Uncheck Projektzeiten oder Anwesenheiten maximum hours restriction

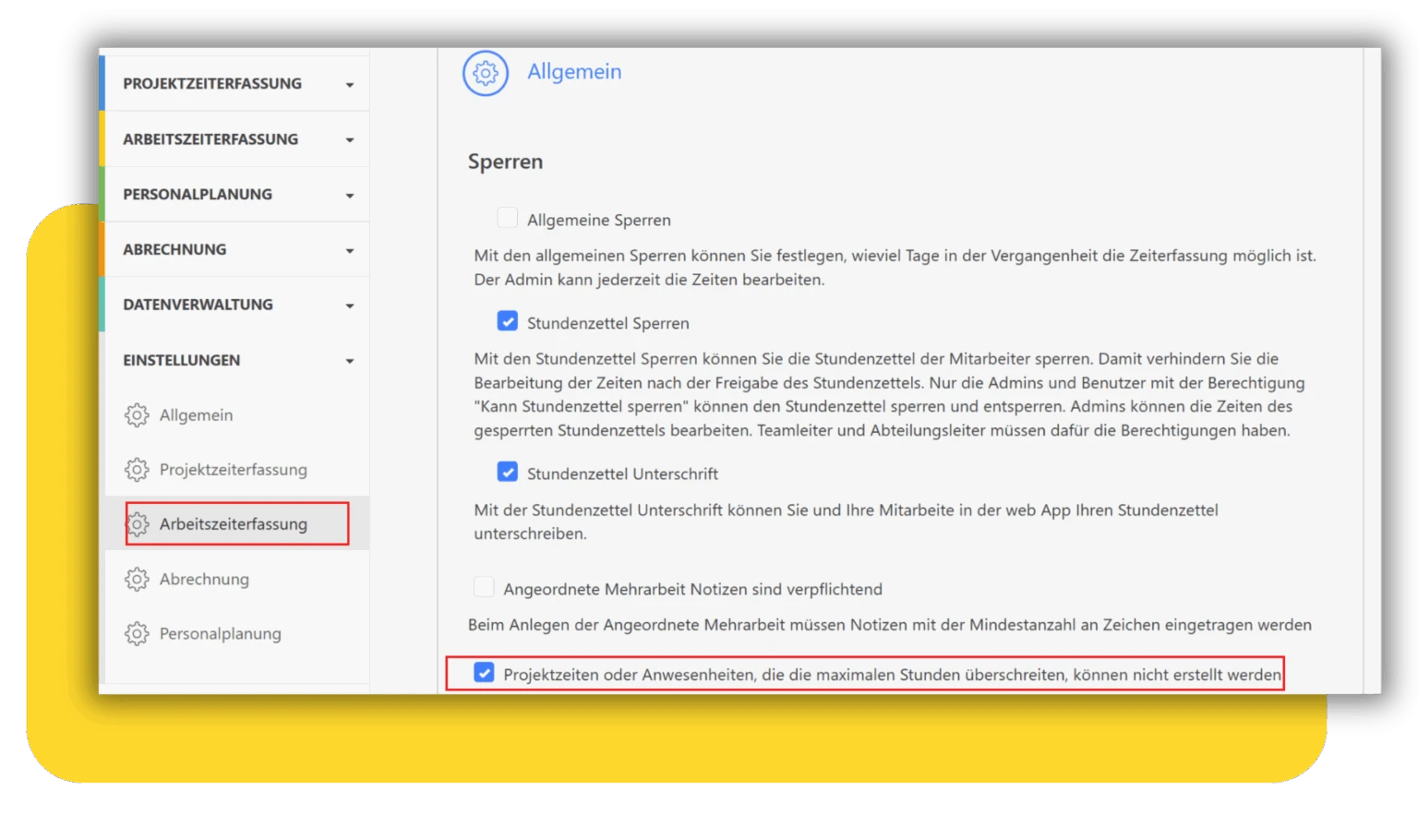[485, 674]
